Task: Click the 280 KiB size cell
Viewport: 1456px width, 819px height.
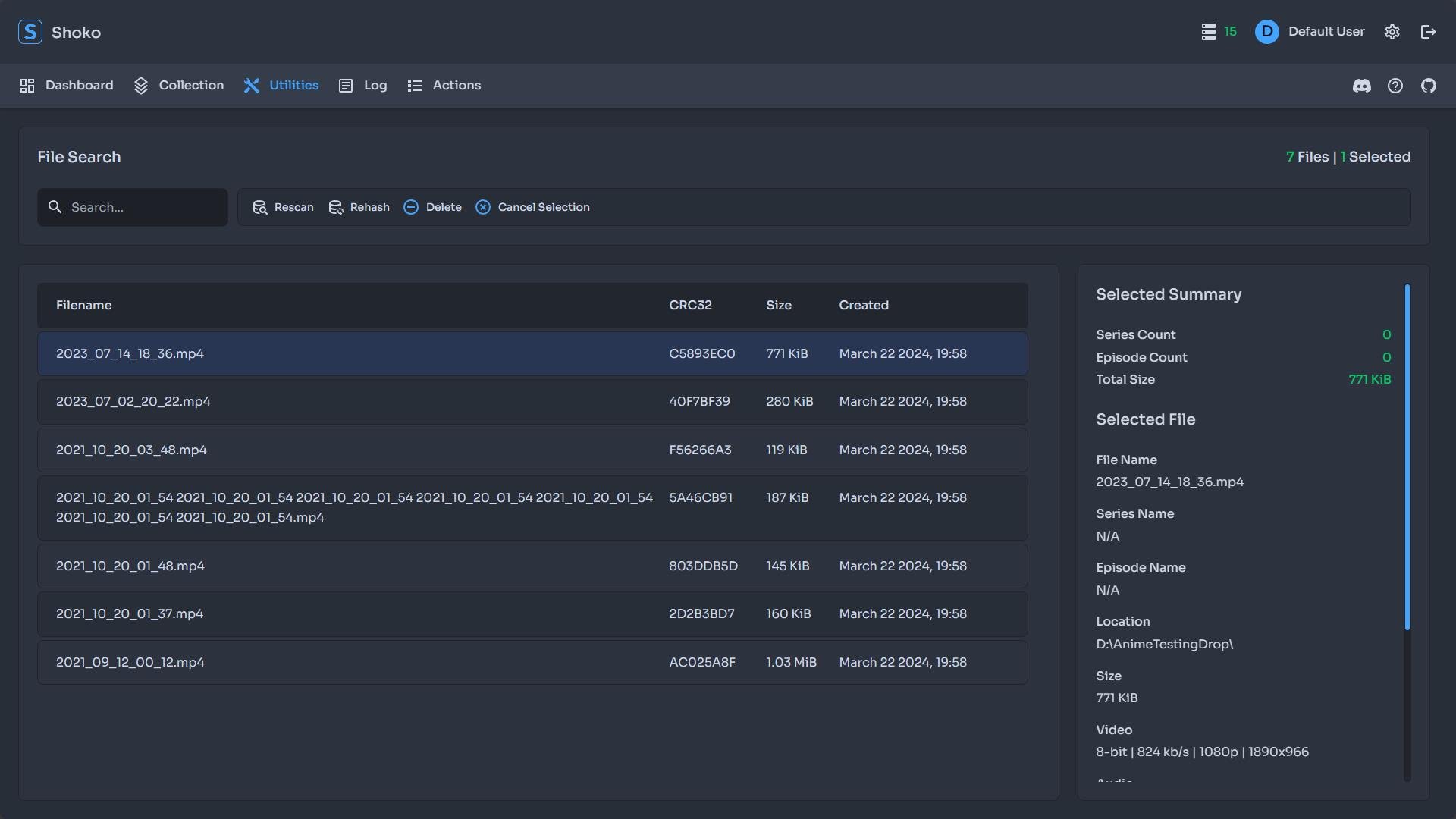Action: (789, 402)
